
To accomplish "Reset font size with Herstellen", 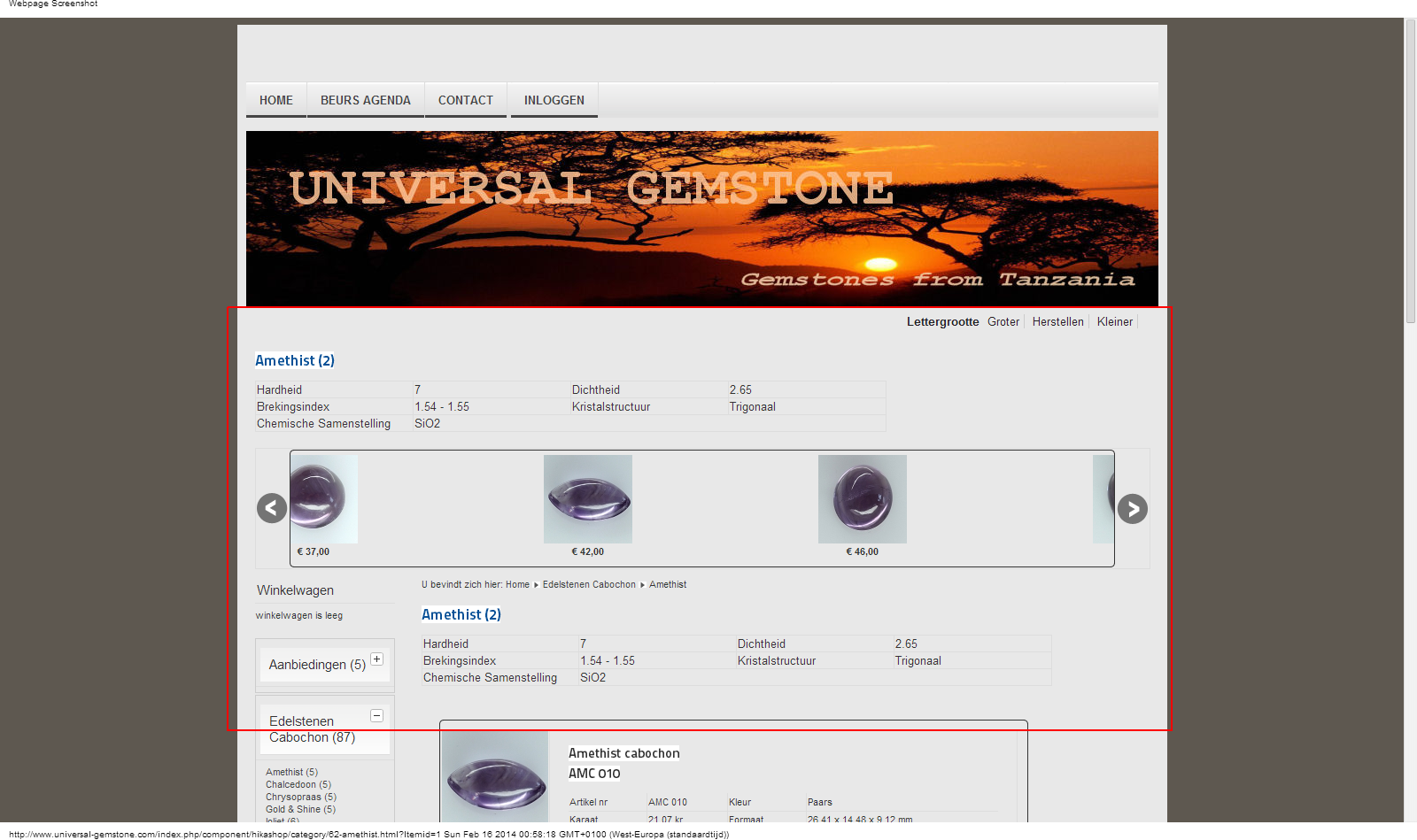I will click(1057, 322).
